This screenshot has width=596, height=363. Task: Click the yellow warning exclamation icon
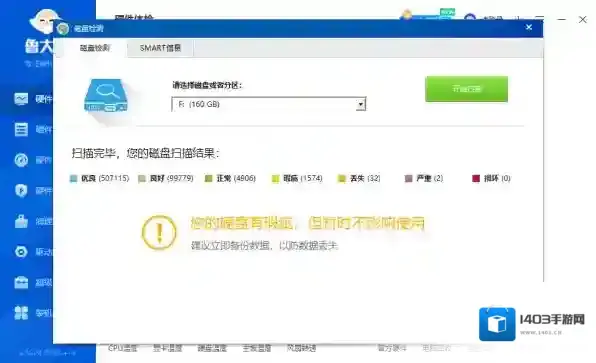click(x=159, y=233)
